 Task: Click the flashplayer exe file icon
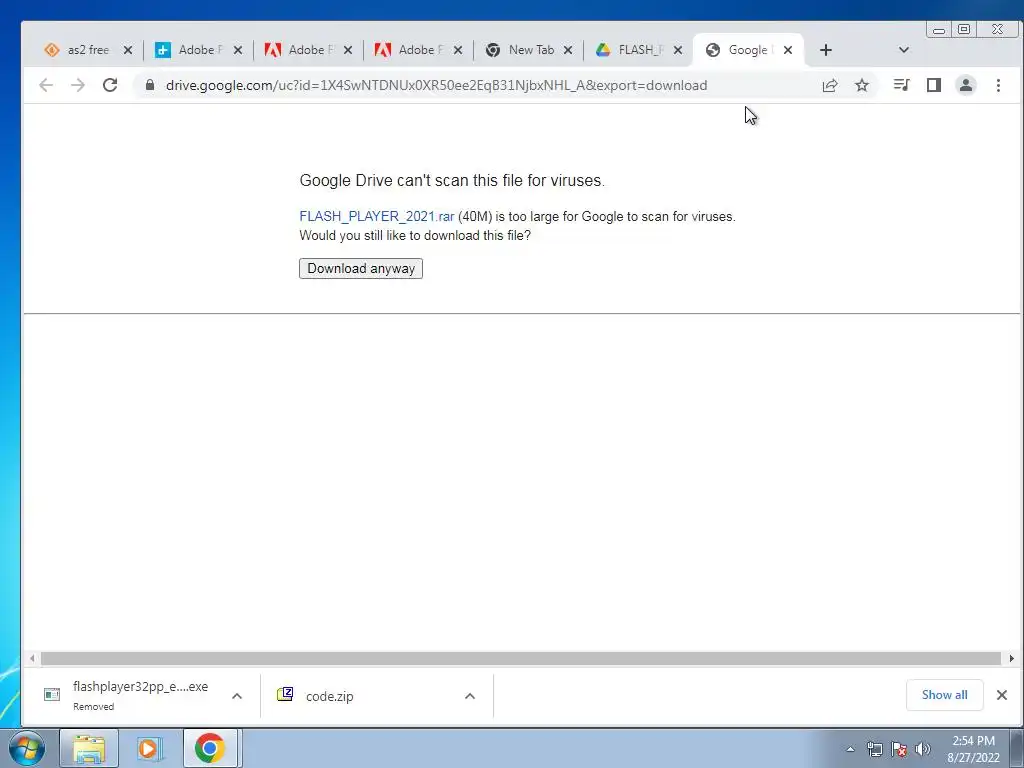click(52, 694)
